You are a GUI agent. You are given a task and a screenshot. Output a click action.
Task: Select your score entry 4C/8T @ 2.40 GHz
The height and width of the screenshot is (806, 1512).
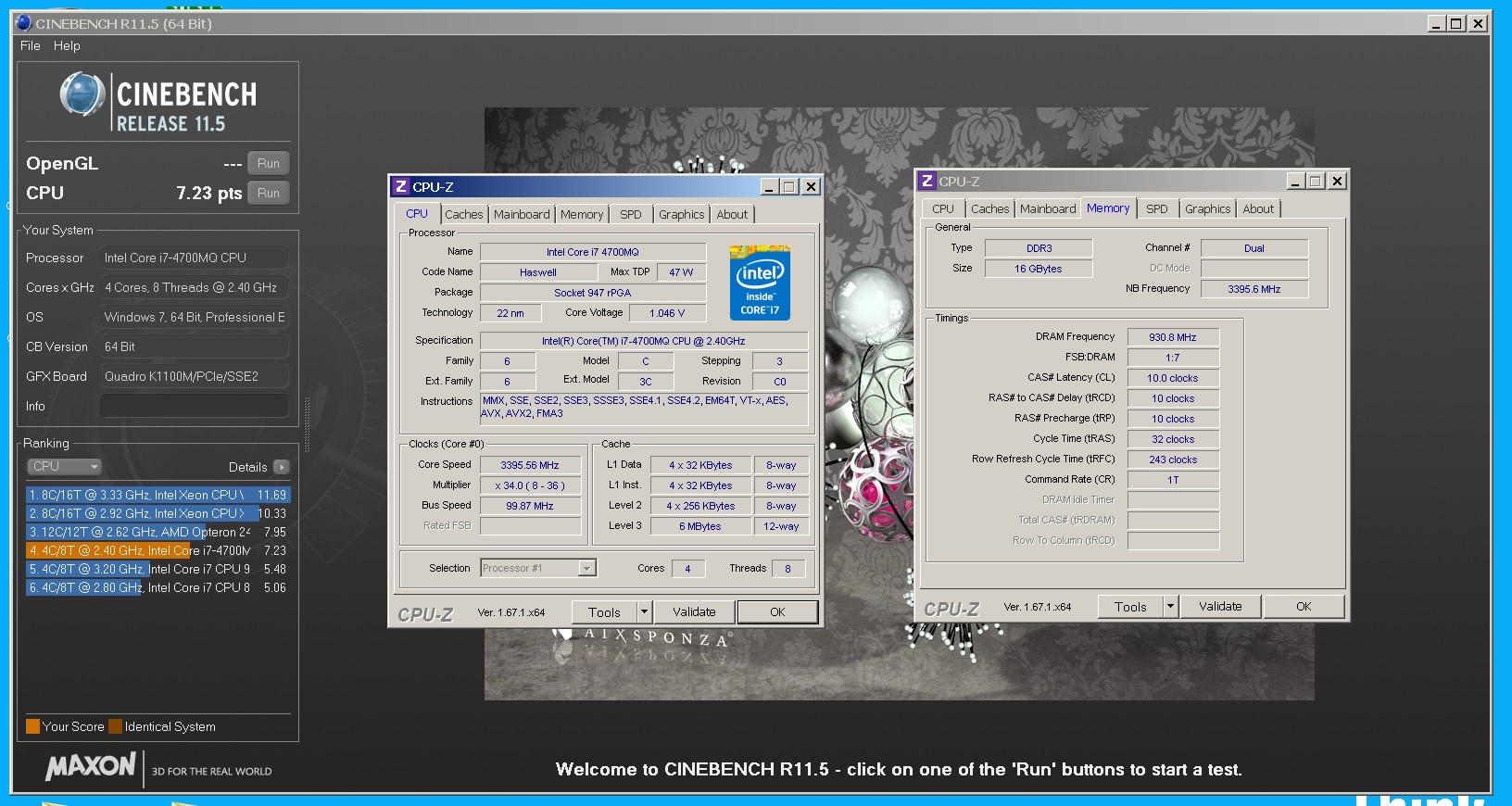tap(157, 550)
